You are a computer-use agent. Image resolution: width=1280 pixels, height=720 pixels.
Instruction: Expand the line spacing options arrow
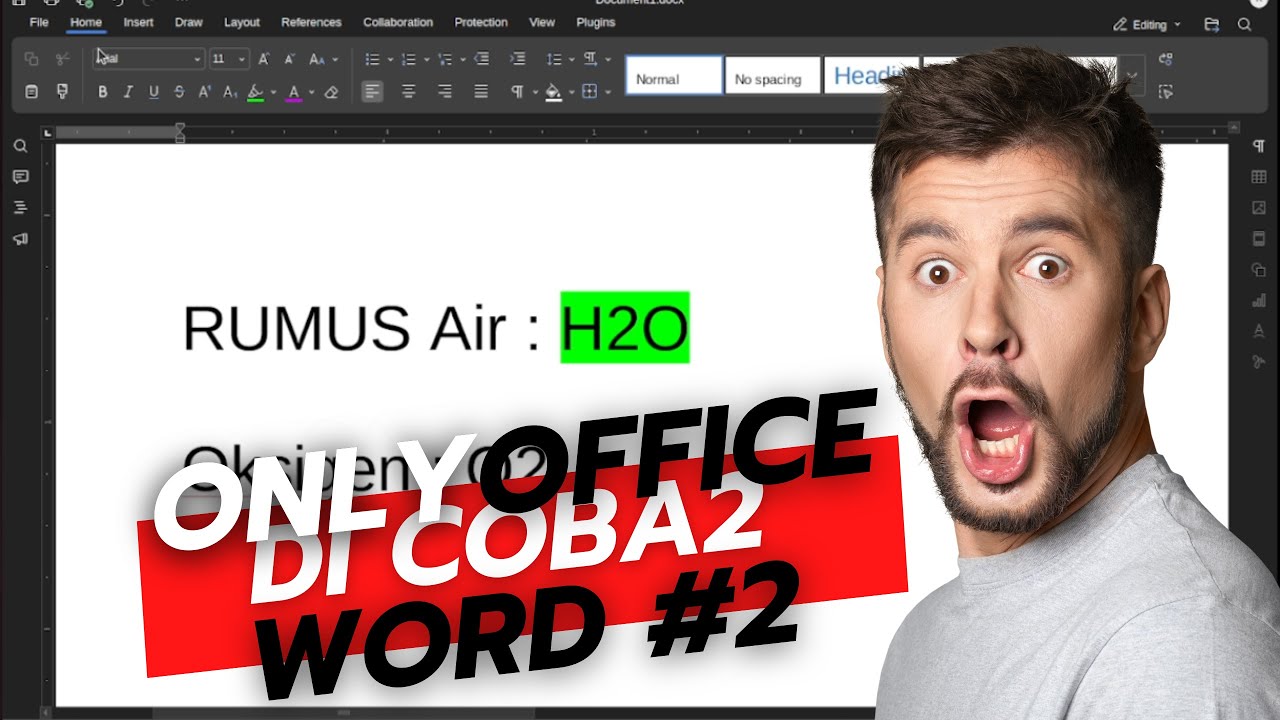[x=571, y=59]
